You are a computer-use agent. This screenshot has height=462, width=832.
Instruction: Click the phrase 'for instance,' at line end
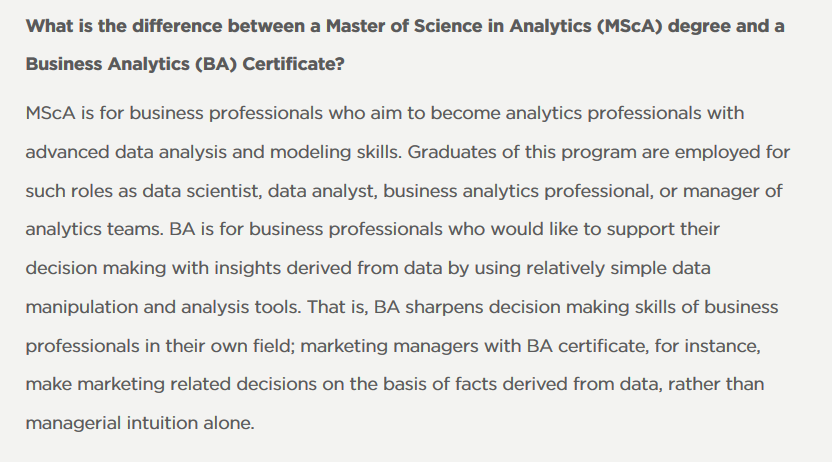point(707,346)
